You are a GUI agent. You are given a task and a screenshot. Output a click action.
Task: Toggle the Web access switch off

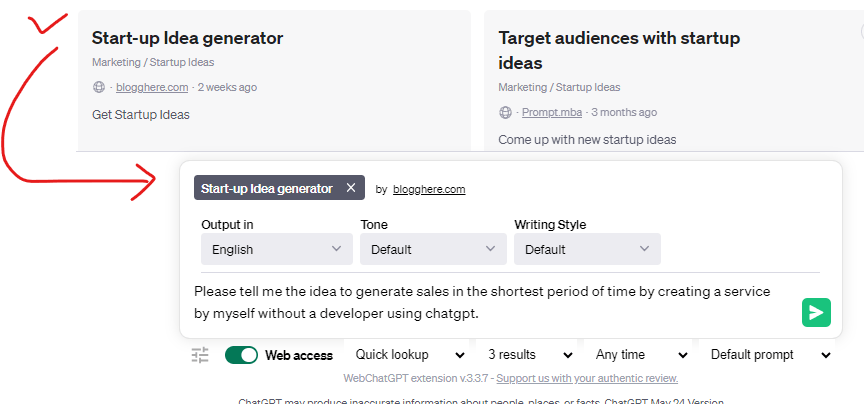[241, 355]
